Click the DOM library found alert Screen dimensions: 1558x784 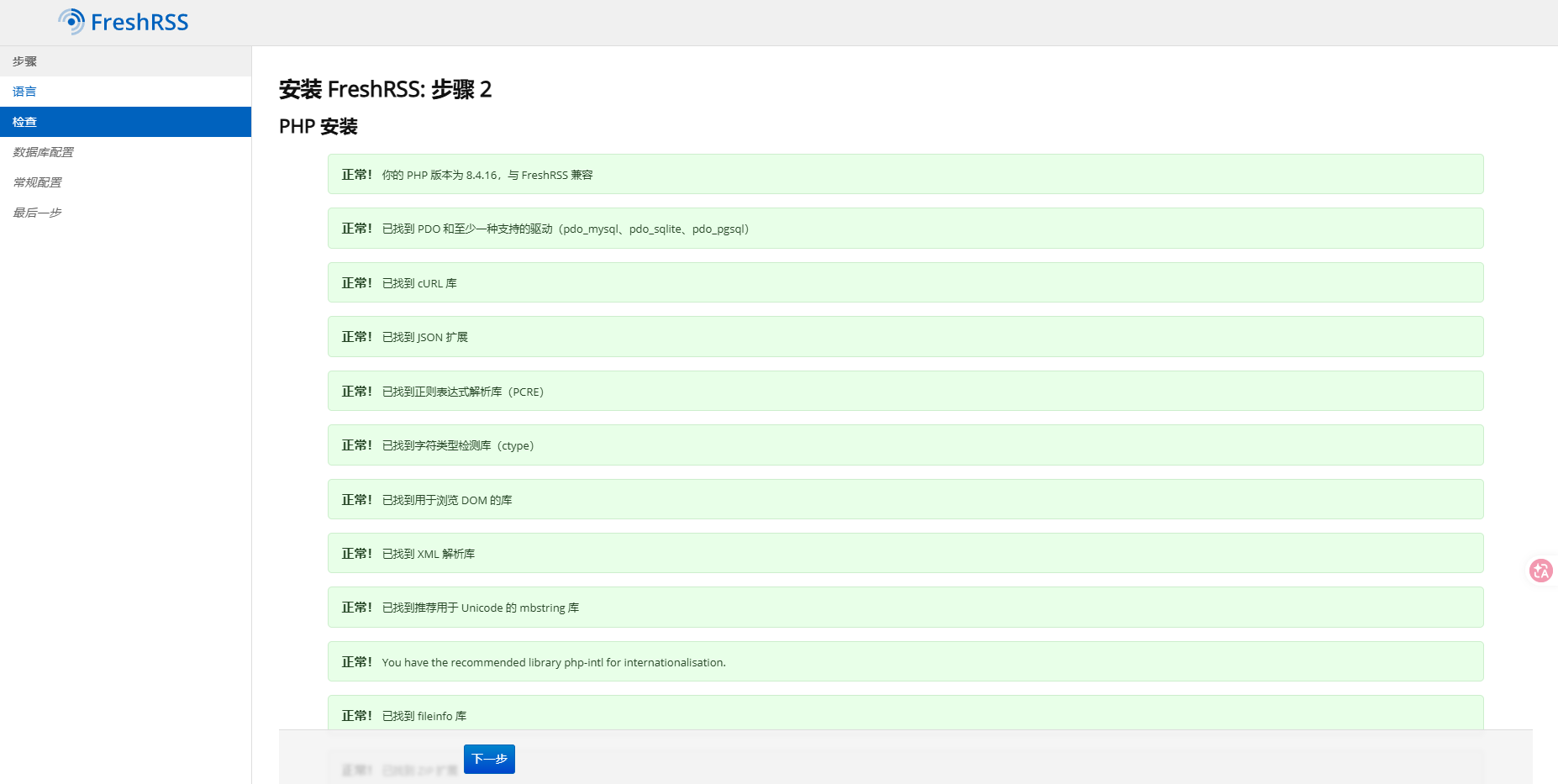447,500
